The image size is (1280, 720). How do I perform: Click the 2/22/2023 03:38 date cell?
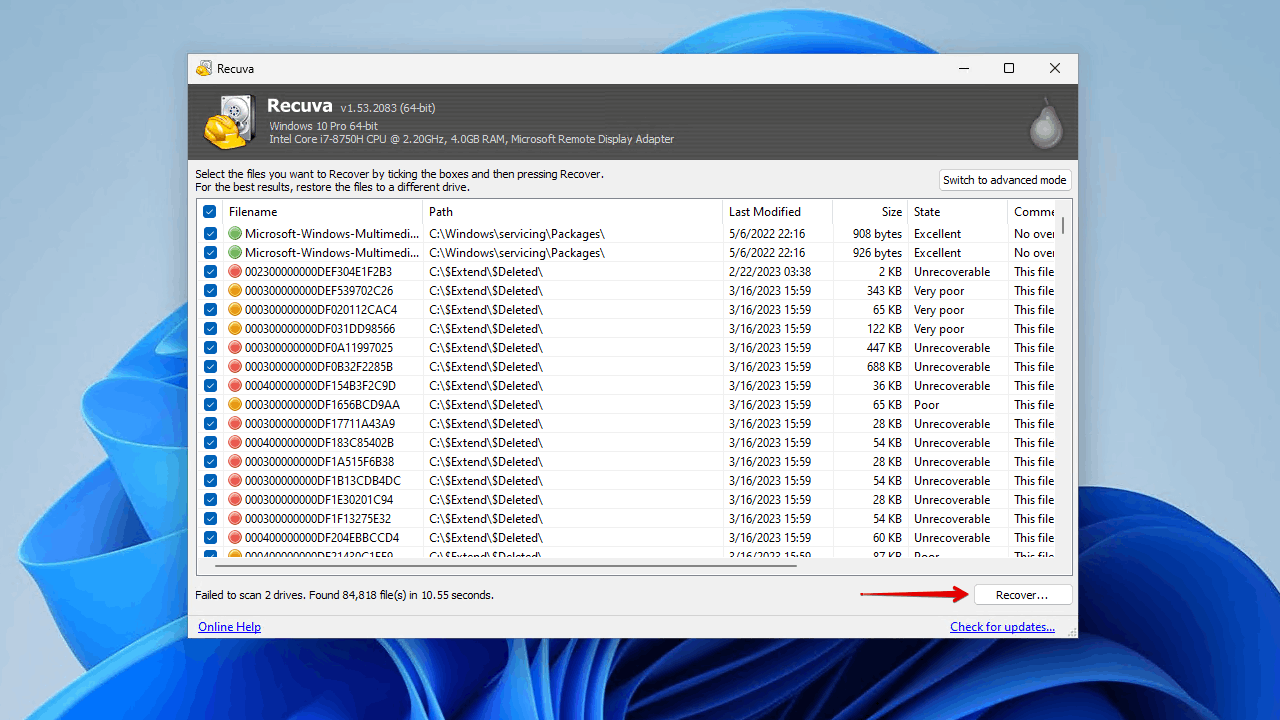770,272
